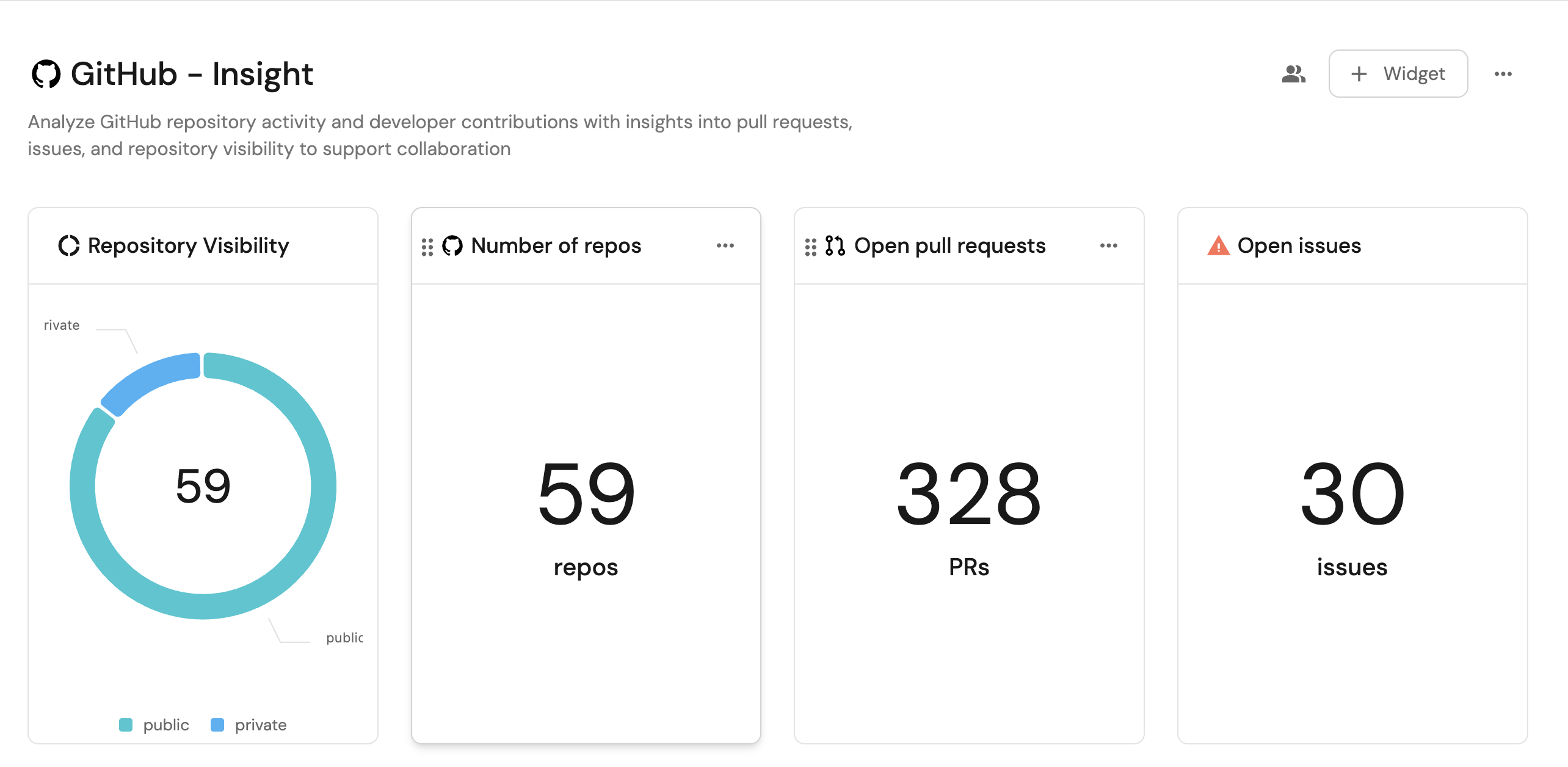Open the Open pull requests widget menu
The height and width of the screenshot is (767, 1568).
(x=1108, y=245)
